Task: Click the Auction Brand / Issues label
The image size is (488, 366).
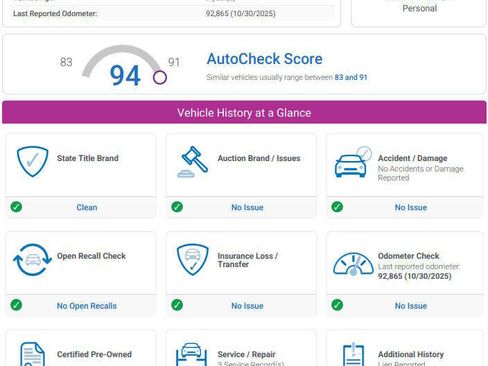Action: [x=259, y=158]
